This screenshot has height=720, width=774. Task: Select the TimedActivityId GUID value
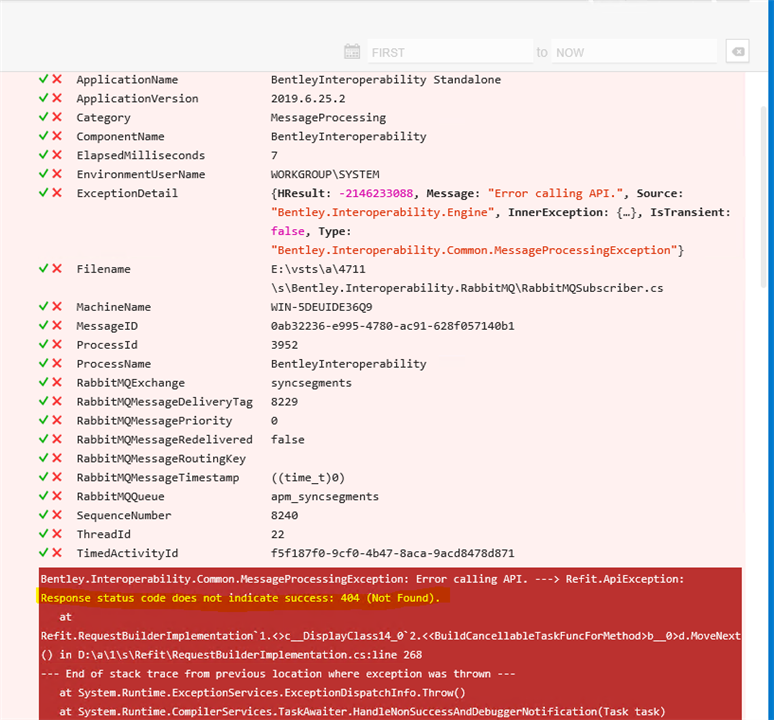392,553
